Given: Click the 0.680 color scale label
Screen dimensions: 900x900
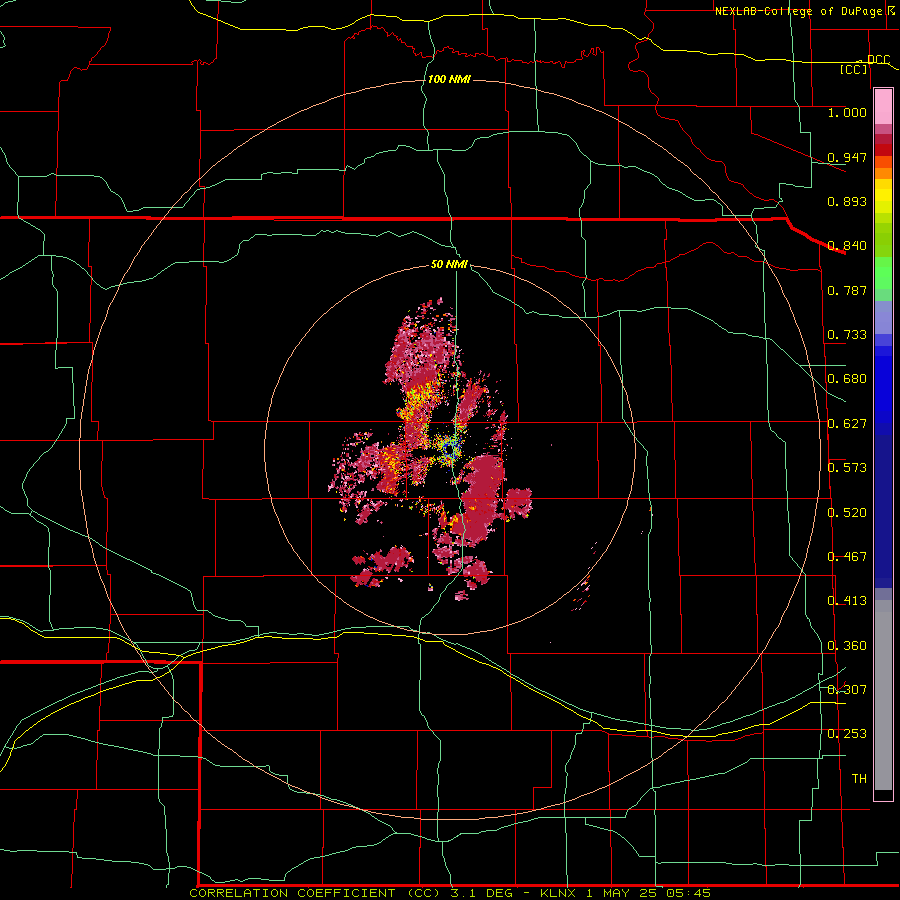Looking at the screenshot, I should 847,379.
